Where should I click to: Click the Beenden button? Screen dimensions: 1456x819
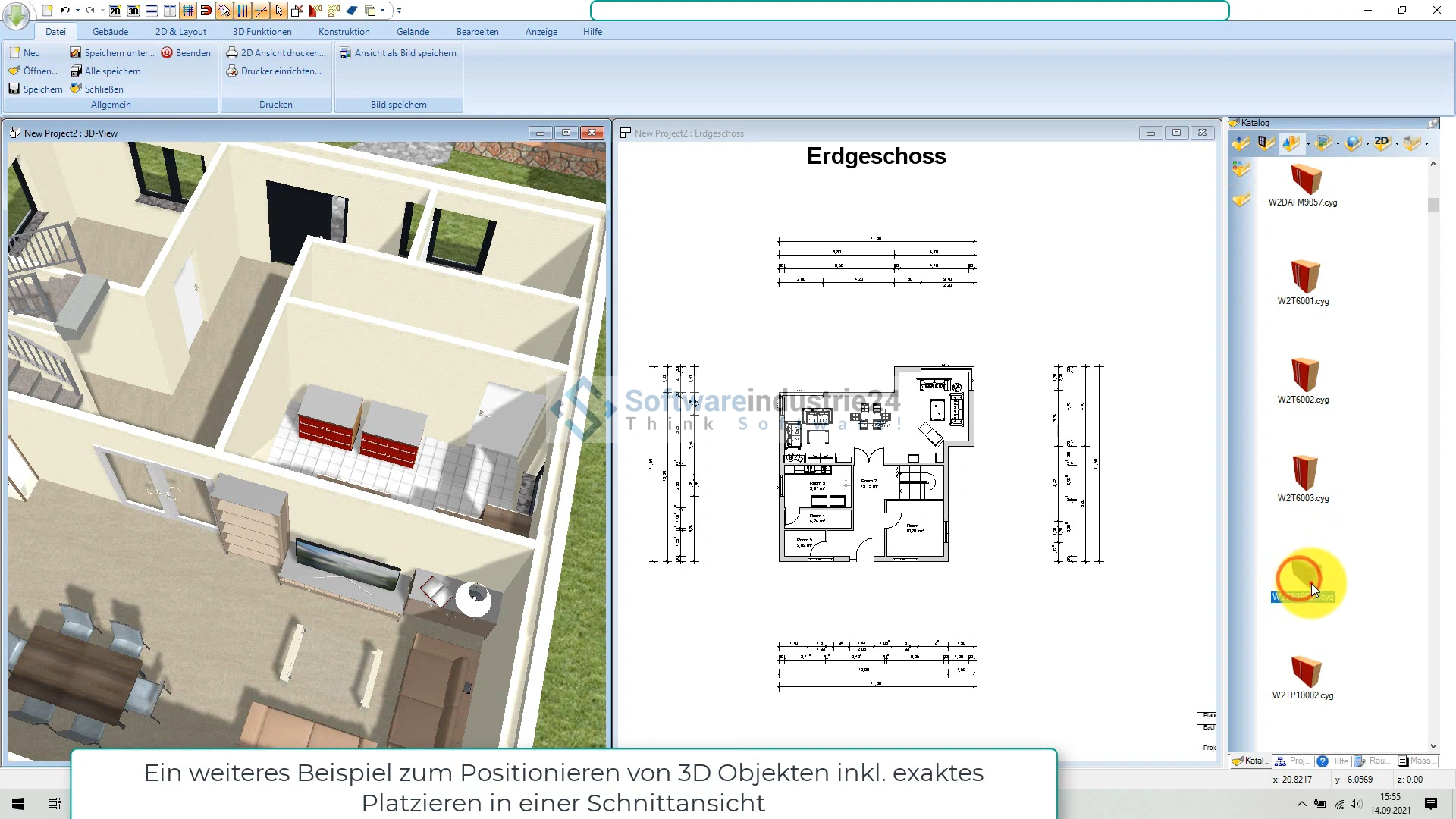click(x=186, y=53)
